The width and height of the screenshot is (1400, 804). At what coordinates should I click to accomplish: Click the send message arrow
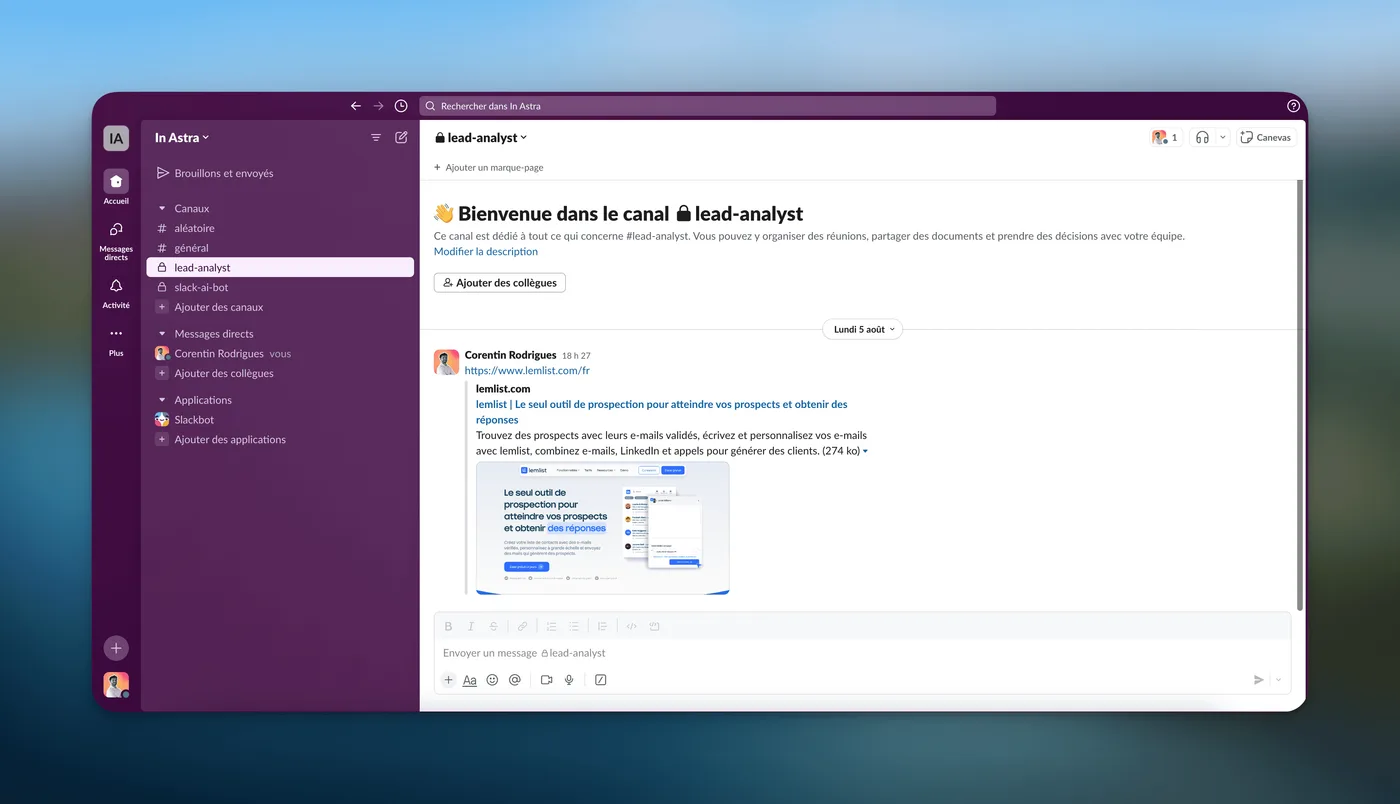[x=1258, y=680]
